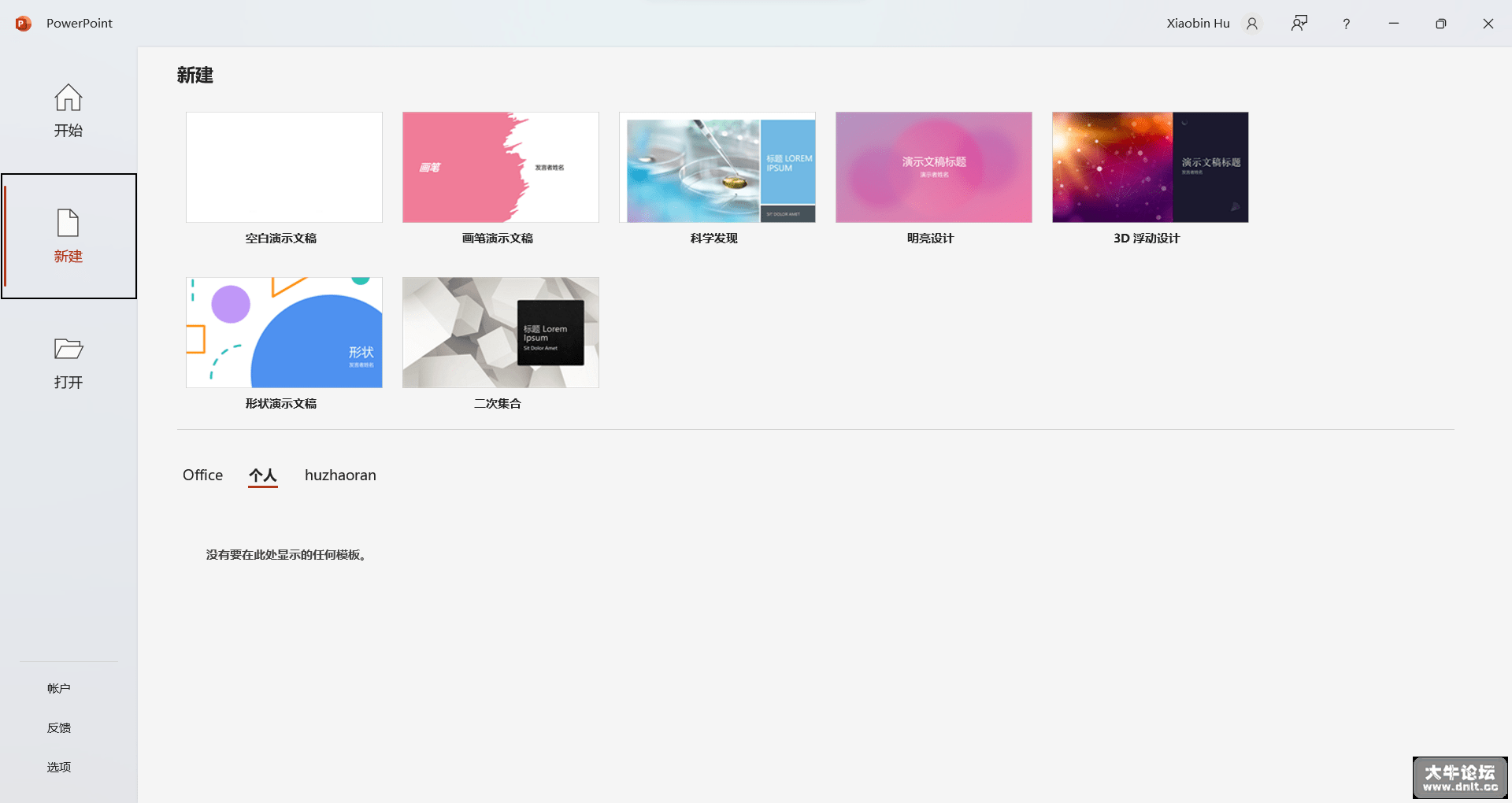Click the 形状演示文稿 label text
The height and width of the screenshot is (803, 1512).
[281, 404]
